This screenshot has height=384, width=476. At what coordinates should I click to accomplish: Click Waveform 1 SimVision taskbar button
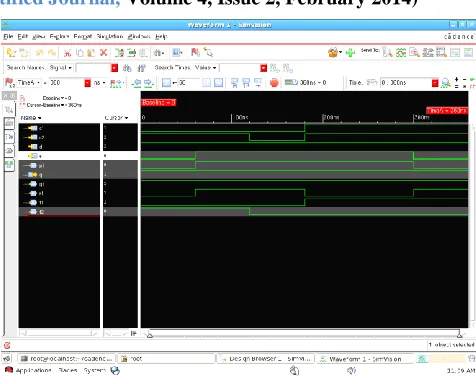365,359
